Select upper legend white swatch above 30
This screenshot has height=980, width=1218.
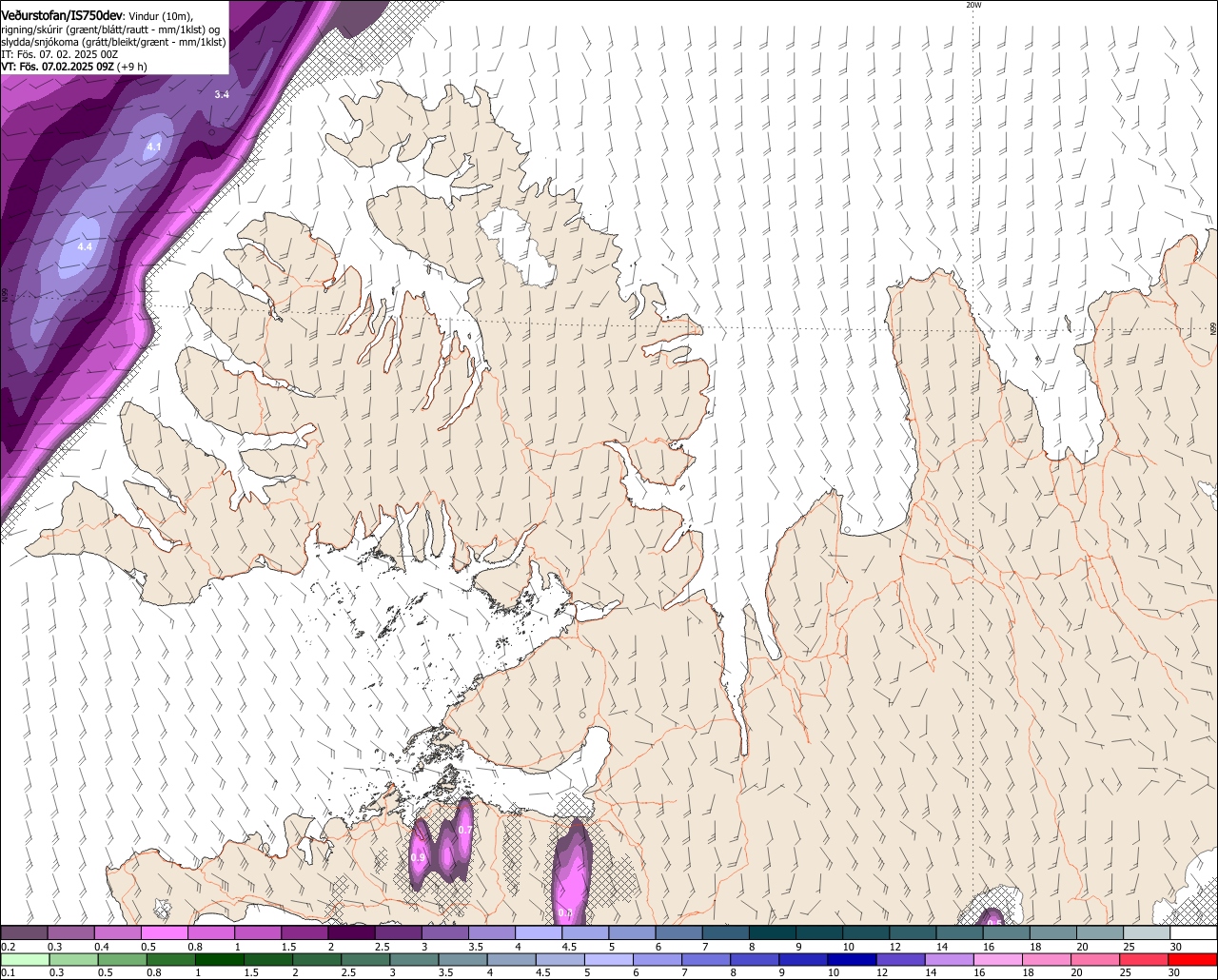pyautogui.click(x=1194, y=933)
